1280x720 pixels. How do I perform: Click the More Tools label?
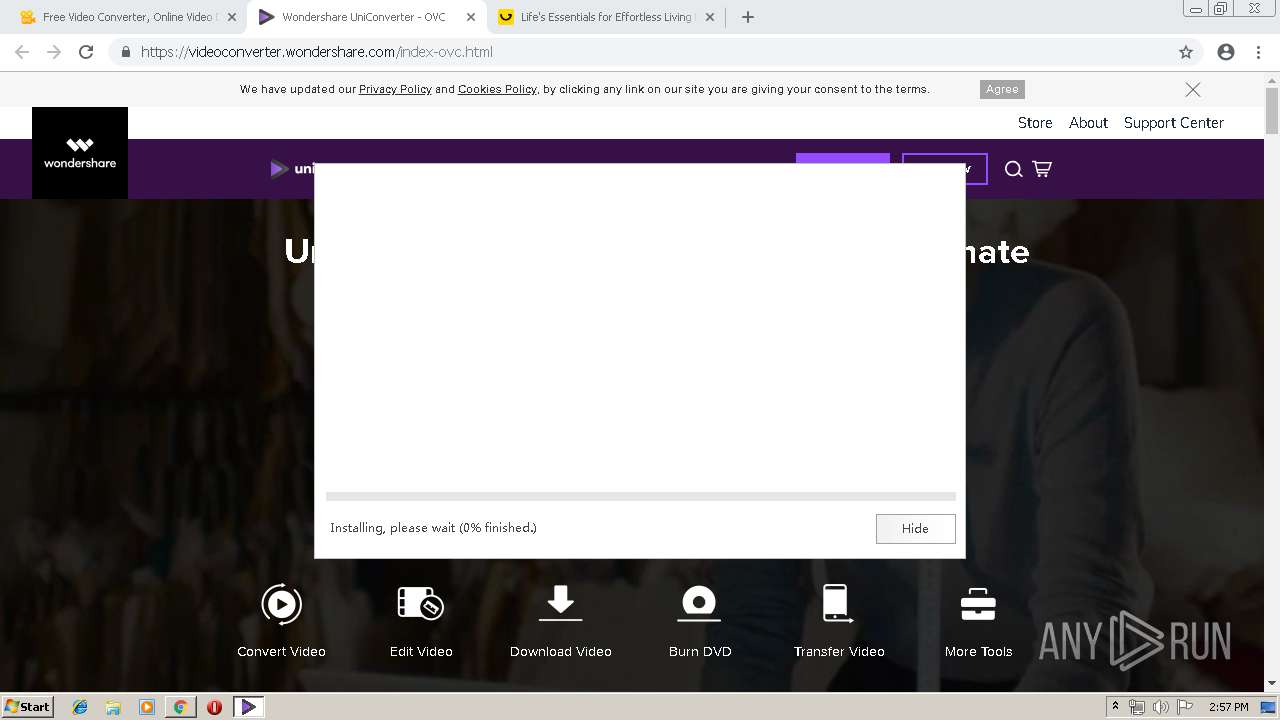978,651
